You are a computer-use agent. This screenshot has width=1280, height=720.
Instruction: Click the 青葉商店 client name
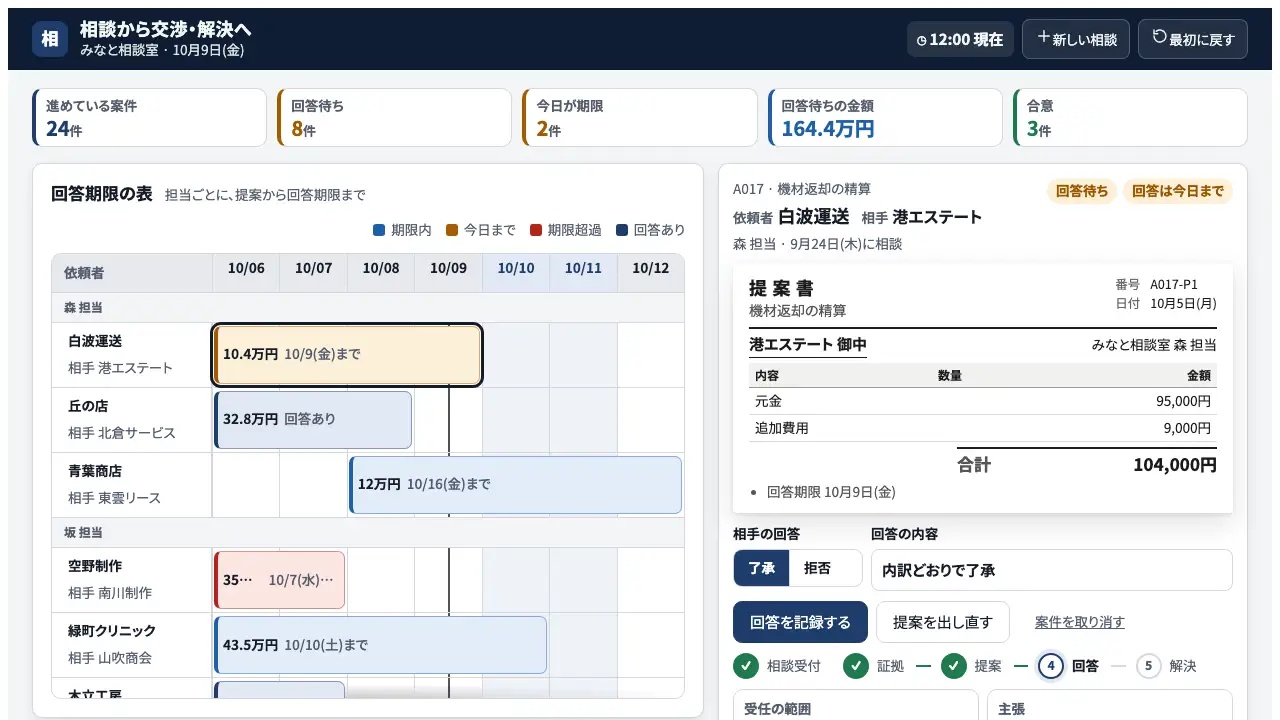pos(95,471)
